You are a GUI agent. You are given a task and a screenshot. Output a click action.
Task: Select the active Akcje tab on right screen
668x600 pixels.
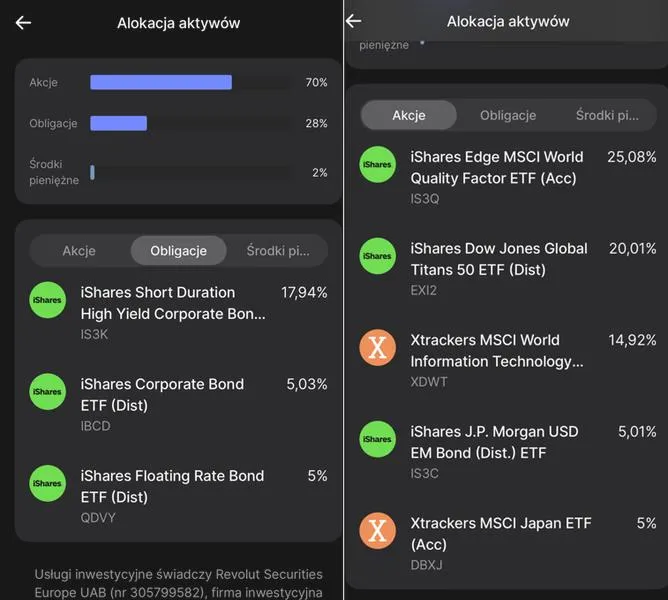409,115
